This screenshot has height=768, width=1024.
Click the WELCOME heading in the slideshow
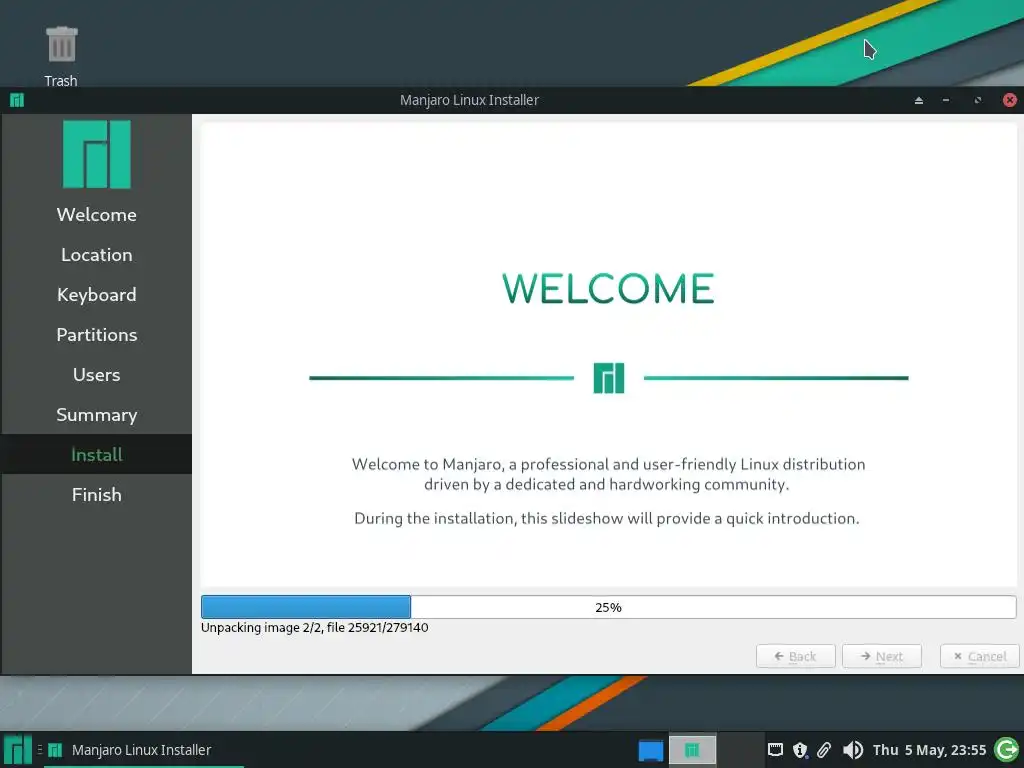tap(608, 289)
